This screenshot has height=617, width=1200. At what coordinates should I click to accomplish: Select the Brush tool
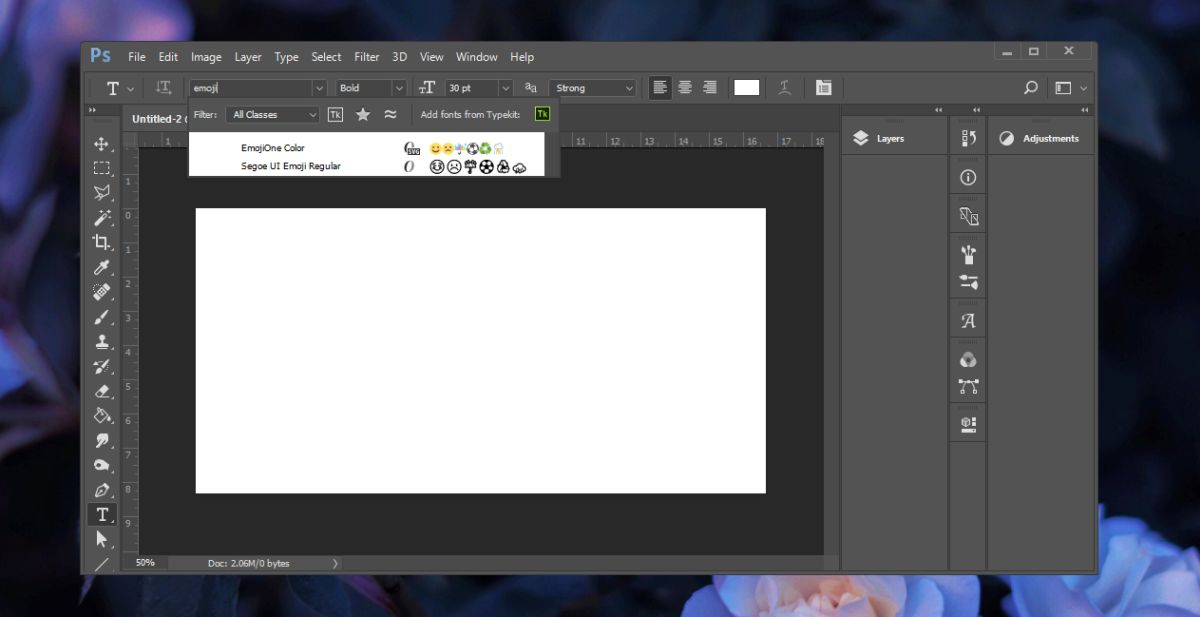pyautogui.click(x=101, y=317)
